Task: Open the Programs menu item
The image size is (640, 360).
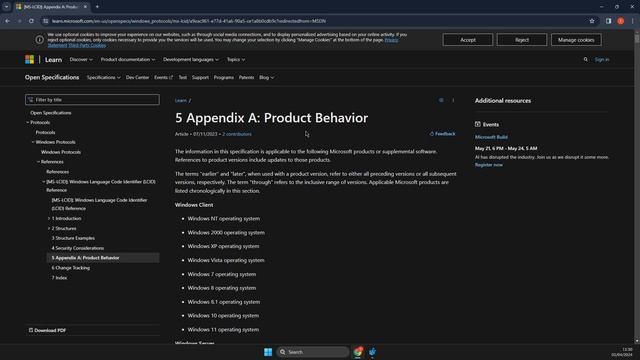Action: pos(224,78)
